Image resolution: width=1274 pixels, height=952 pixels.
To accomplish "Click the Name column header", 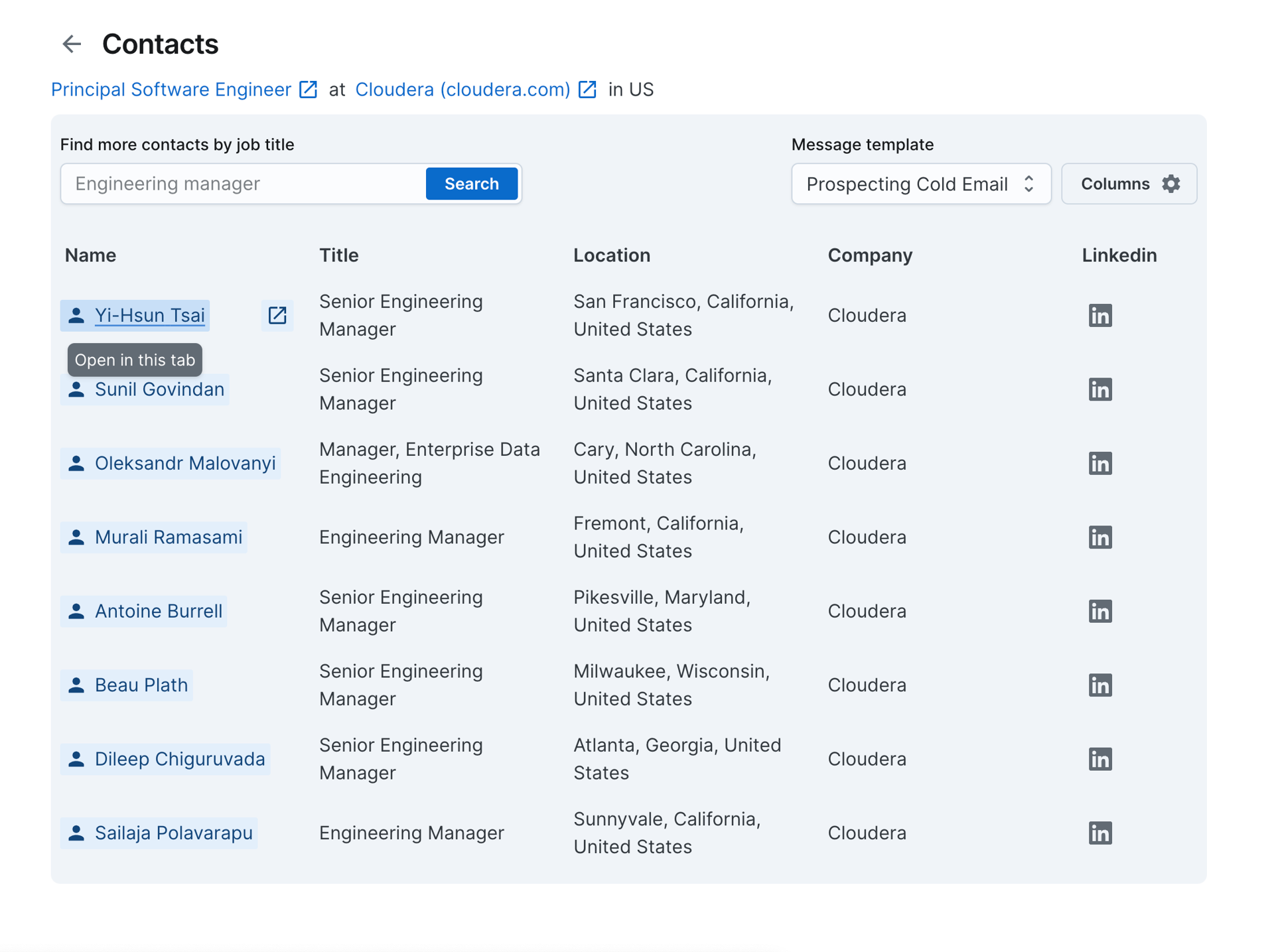I will point(91,255).
